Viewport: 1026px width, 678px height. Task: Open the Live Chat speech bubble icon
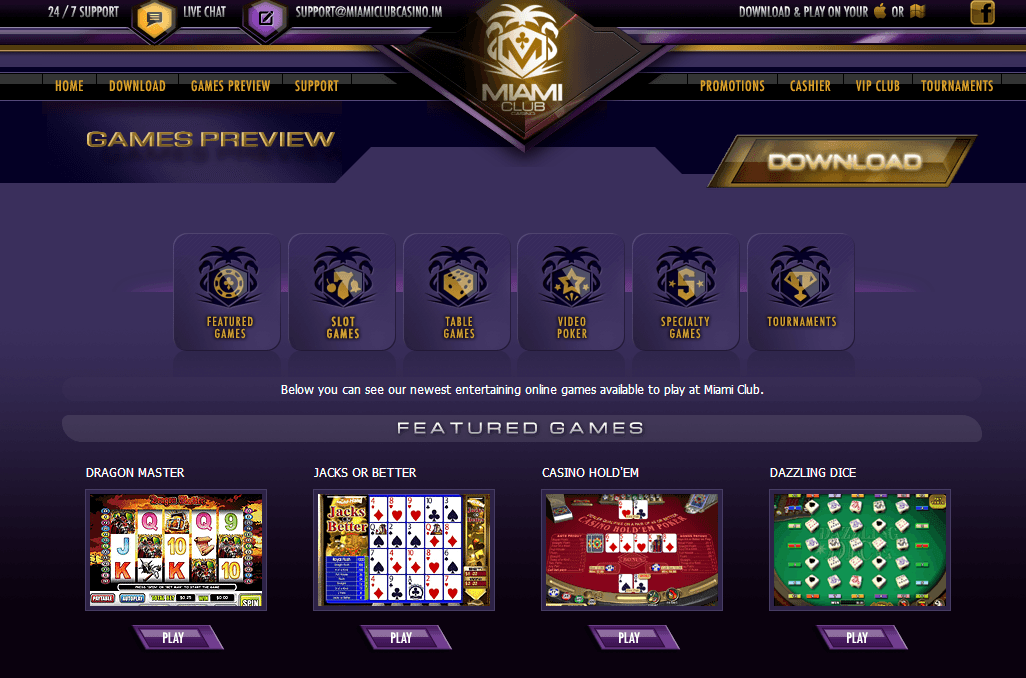(x=154, y=19)
